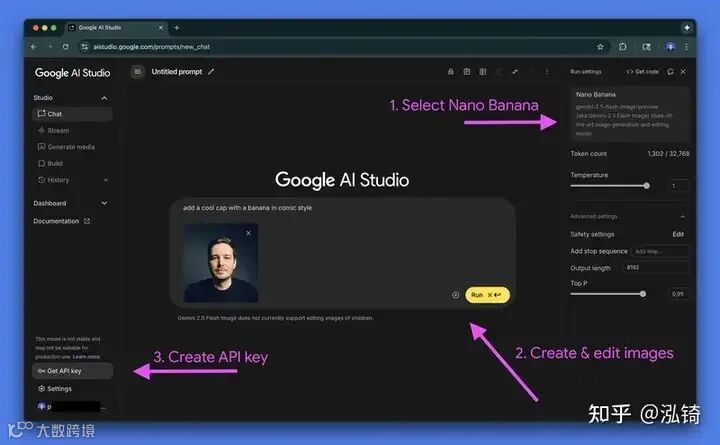This screenshot has height=445, width=720.
Task: Click the site info icon in address bar
Action: (84, 47)
